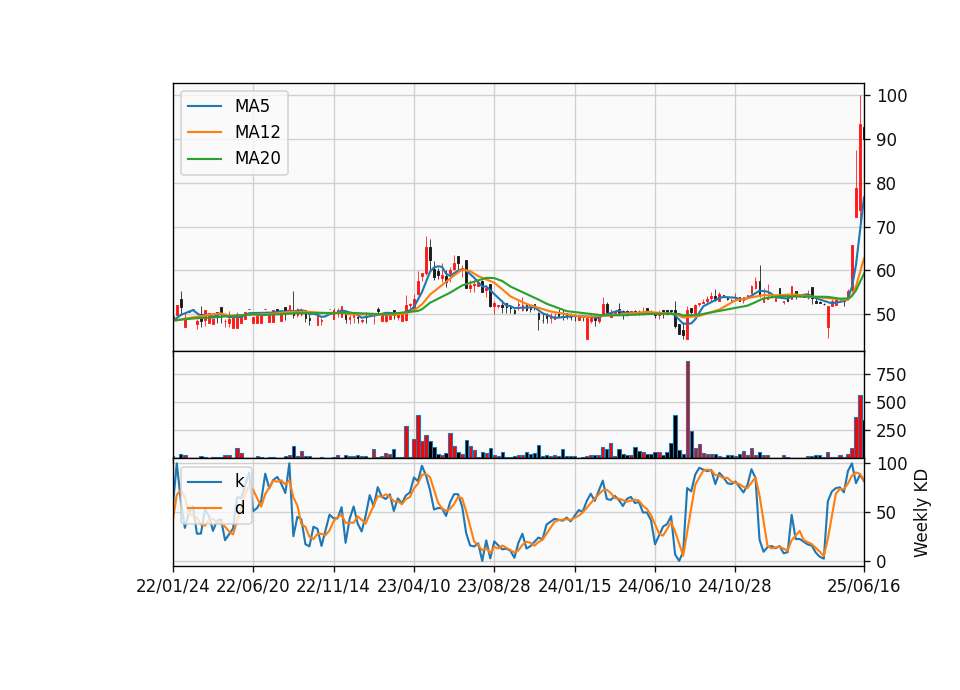Click the 22/06/20 date tick label

point(253,587)
